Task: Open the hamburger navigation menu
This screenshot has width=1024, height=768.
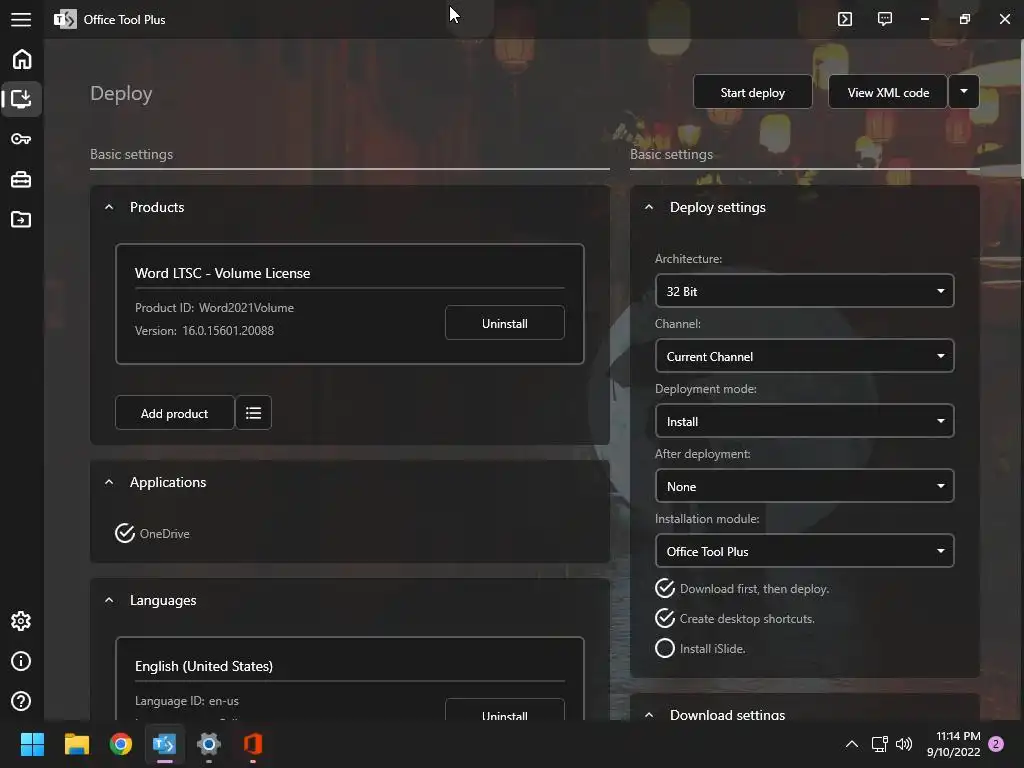Action: (21, 20)
